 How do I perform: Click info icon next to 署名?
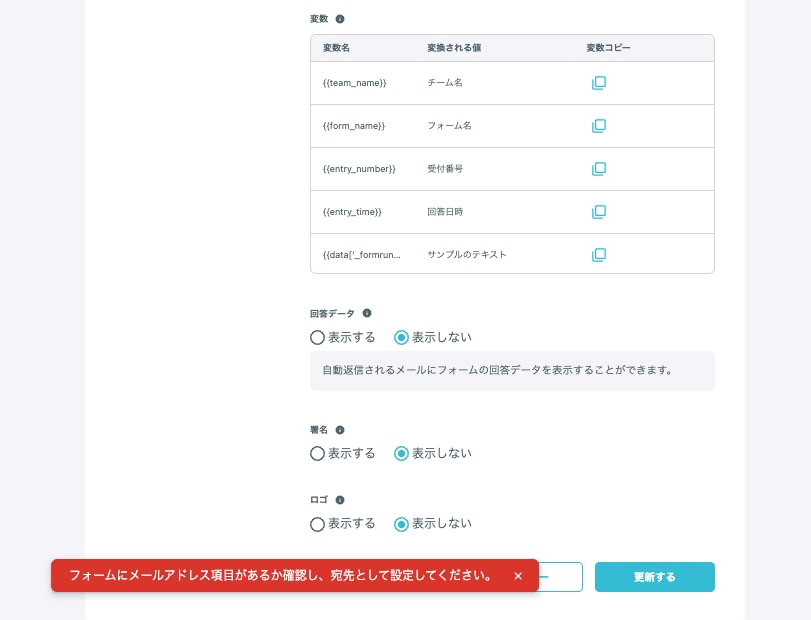coord(340,430)
